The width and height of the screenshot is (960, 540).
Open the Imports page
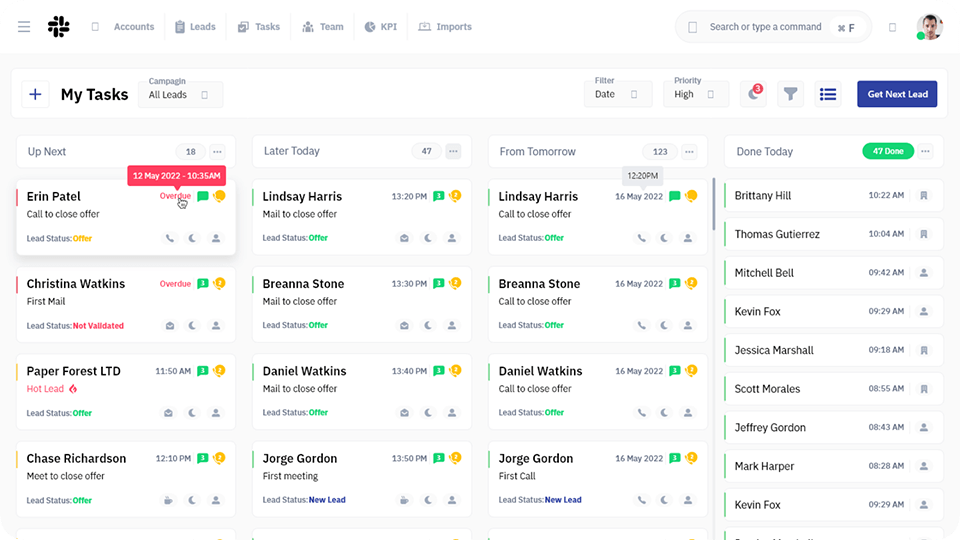(x=445, y=27)
